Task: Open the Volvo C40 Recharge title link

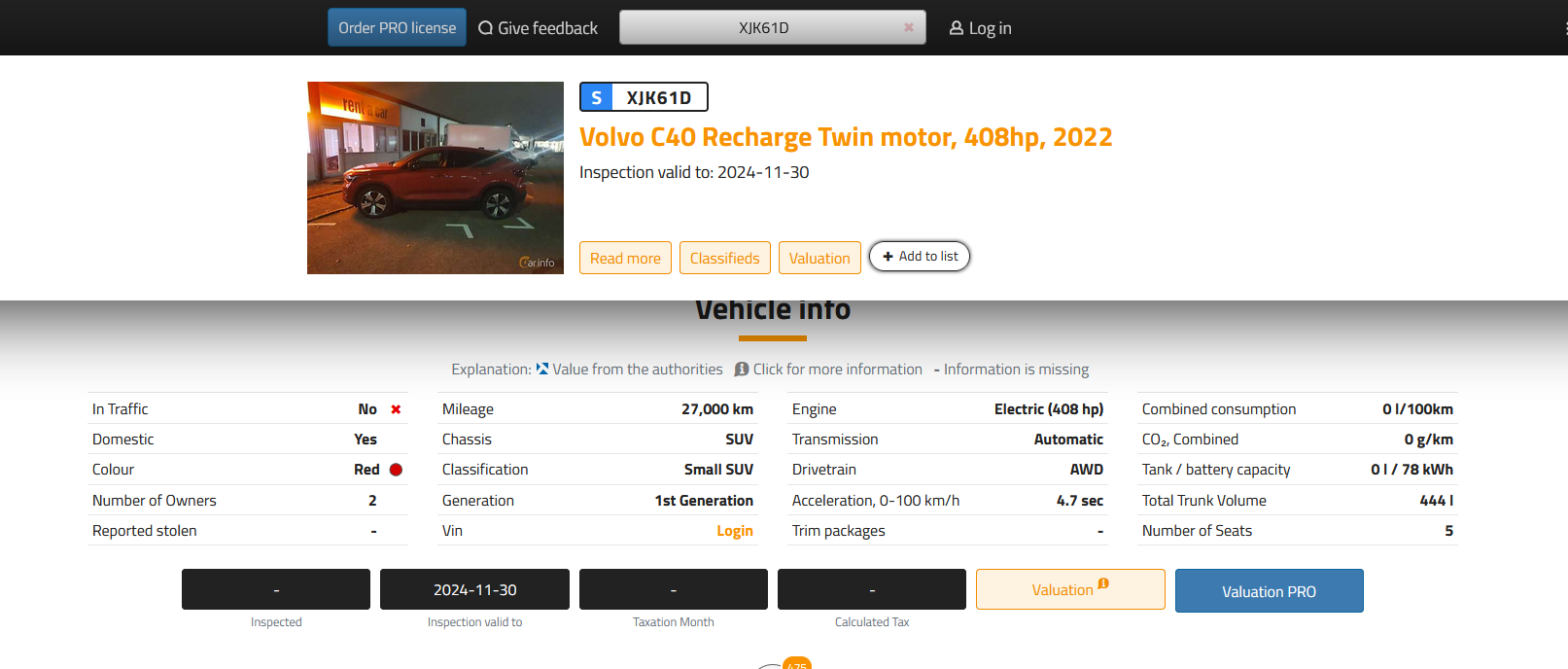Action: [846, 137]
